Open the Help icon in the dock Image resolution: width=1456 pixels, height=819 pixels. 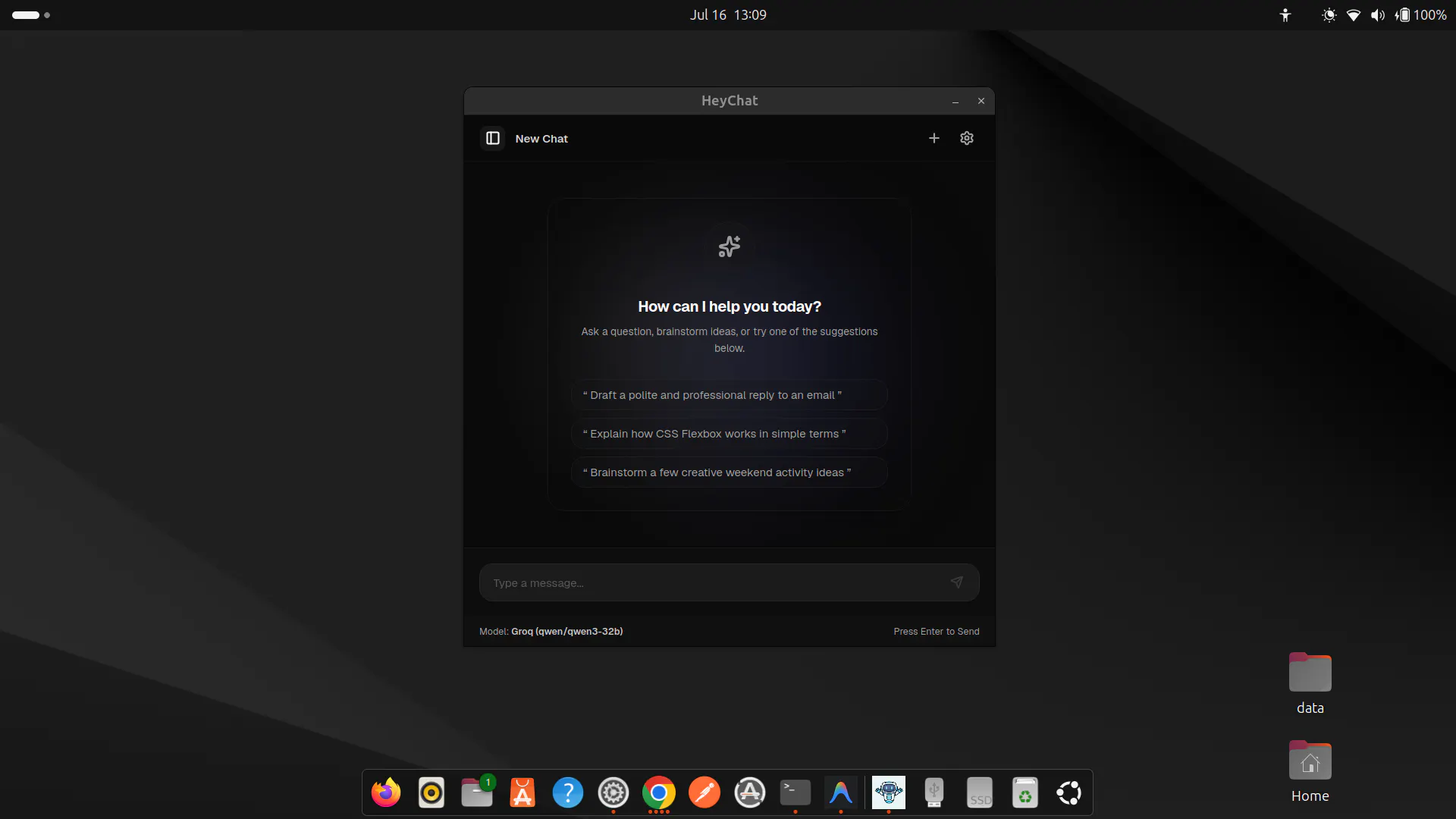point(568,793)
